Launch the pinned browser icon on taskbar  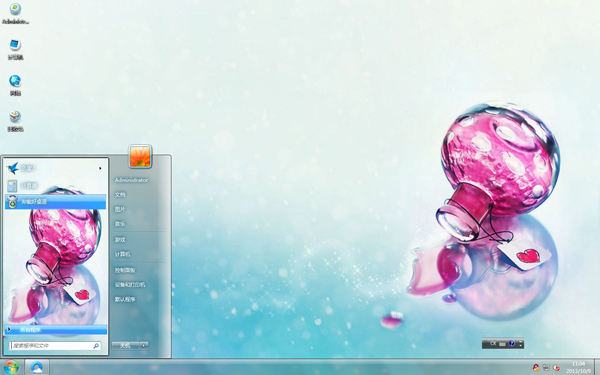[x=37, y=367]
